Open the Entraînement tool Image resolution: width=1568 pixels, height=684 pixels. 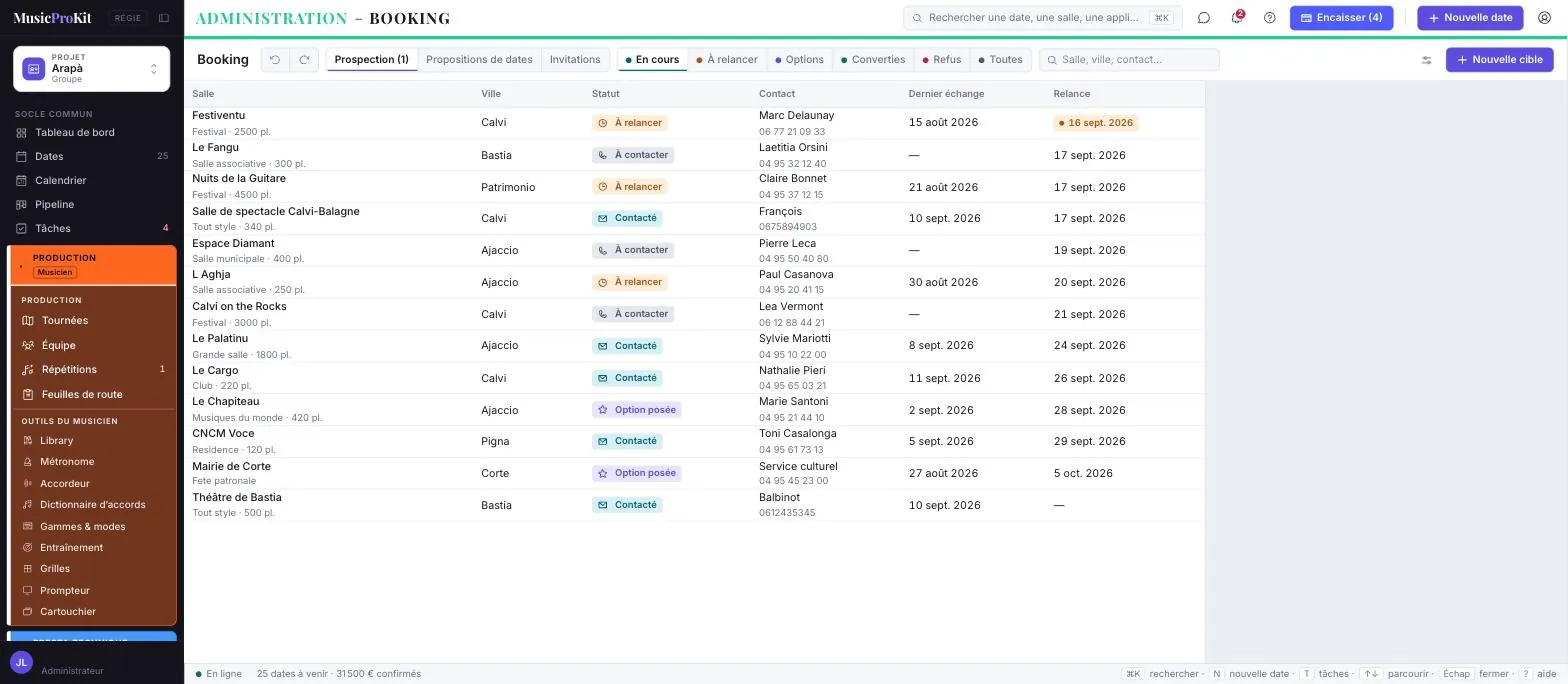click(x=93, y=548)
